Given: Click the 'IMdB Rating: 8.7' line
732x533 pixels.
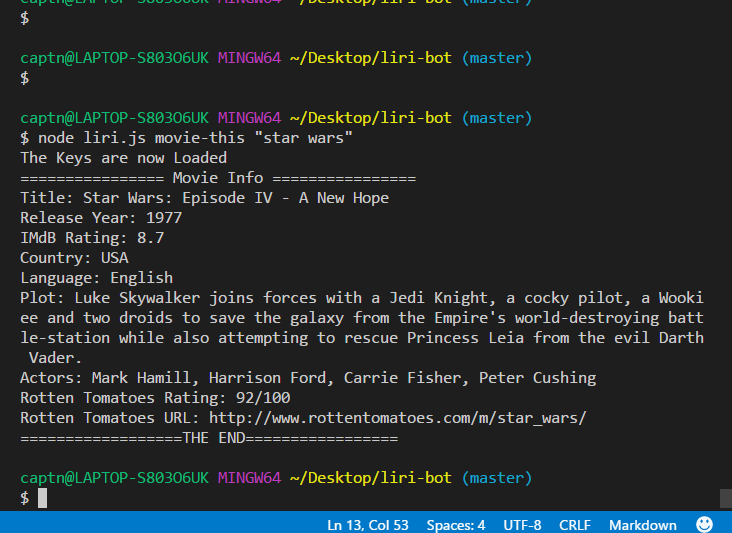Looking at the screenshot, I should click(92, 238).
